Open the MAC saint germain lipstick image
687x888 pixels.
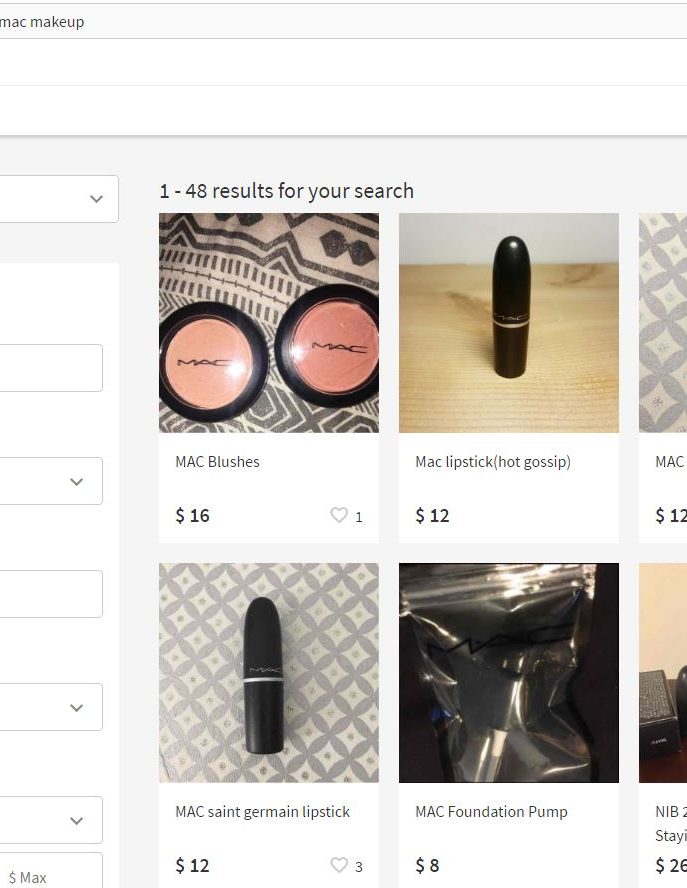[x=269, y=673]
